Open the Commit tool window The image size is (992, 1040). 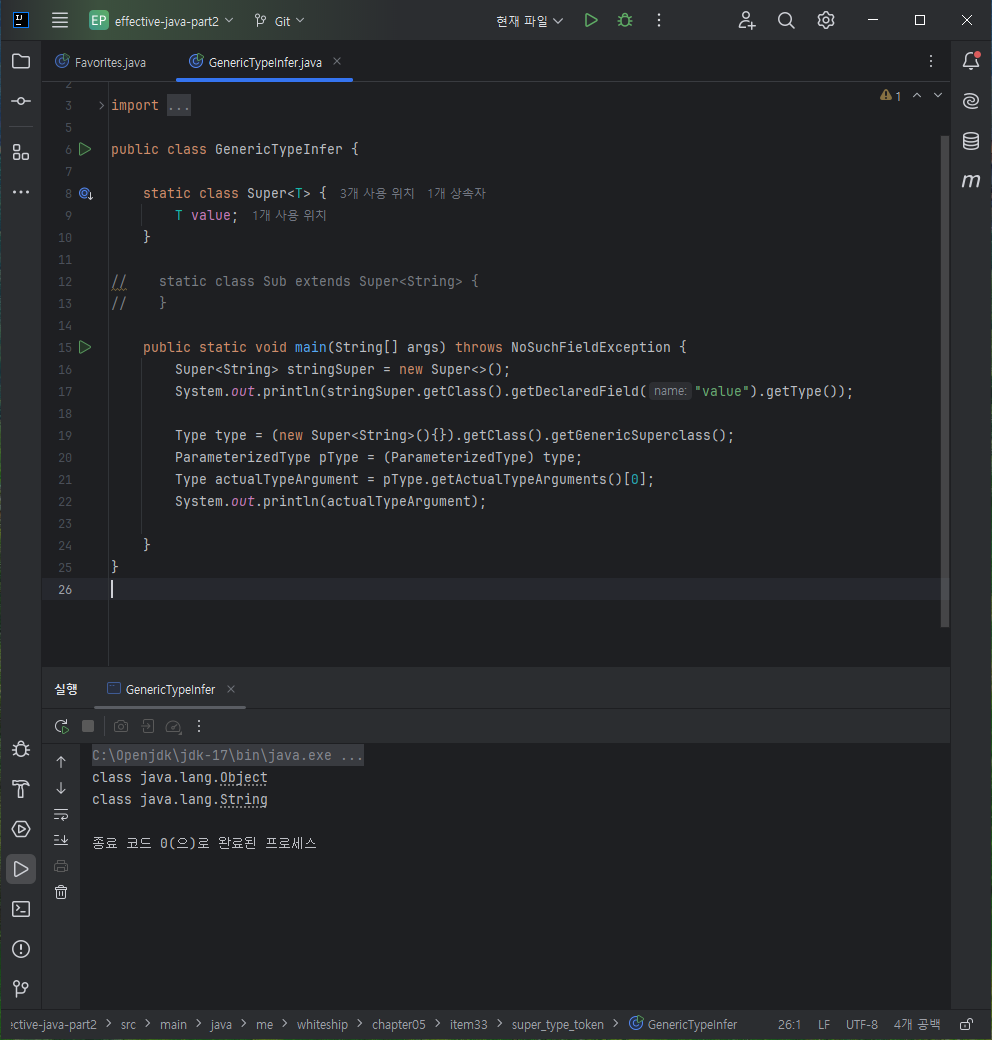click(21, 101)
